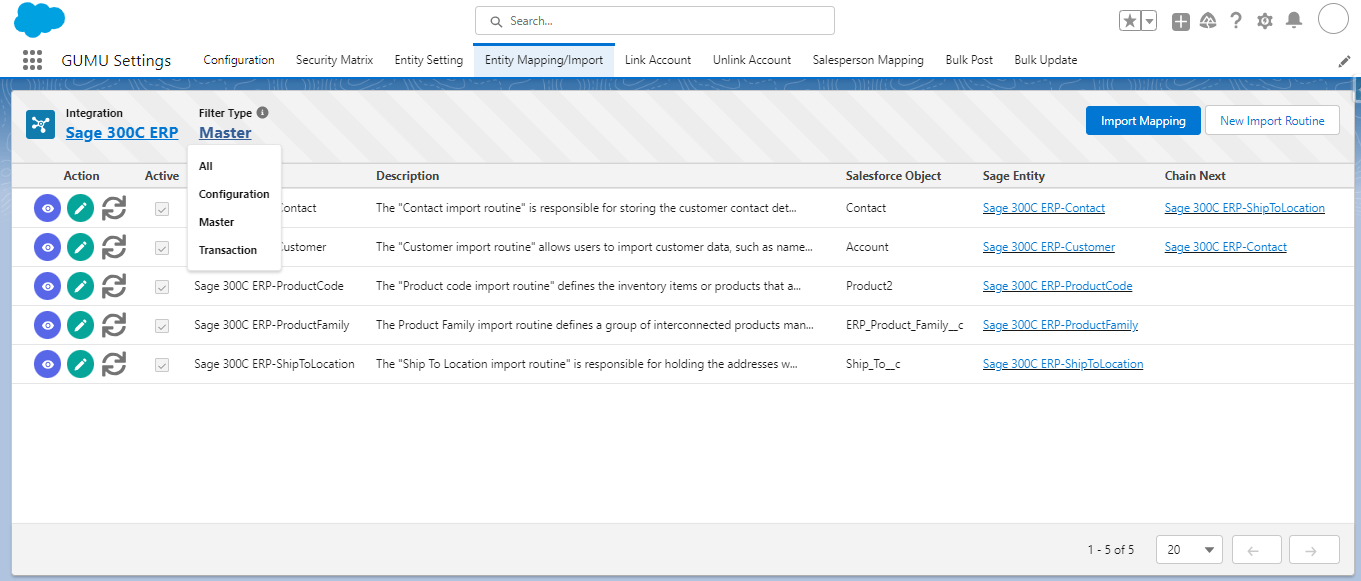Screen dimensions: 1361x581
Task: Click the global create plus icon
Action: (x=1181, y=21)
